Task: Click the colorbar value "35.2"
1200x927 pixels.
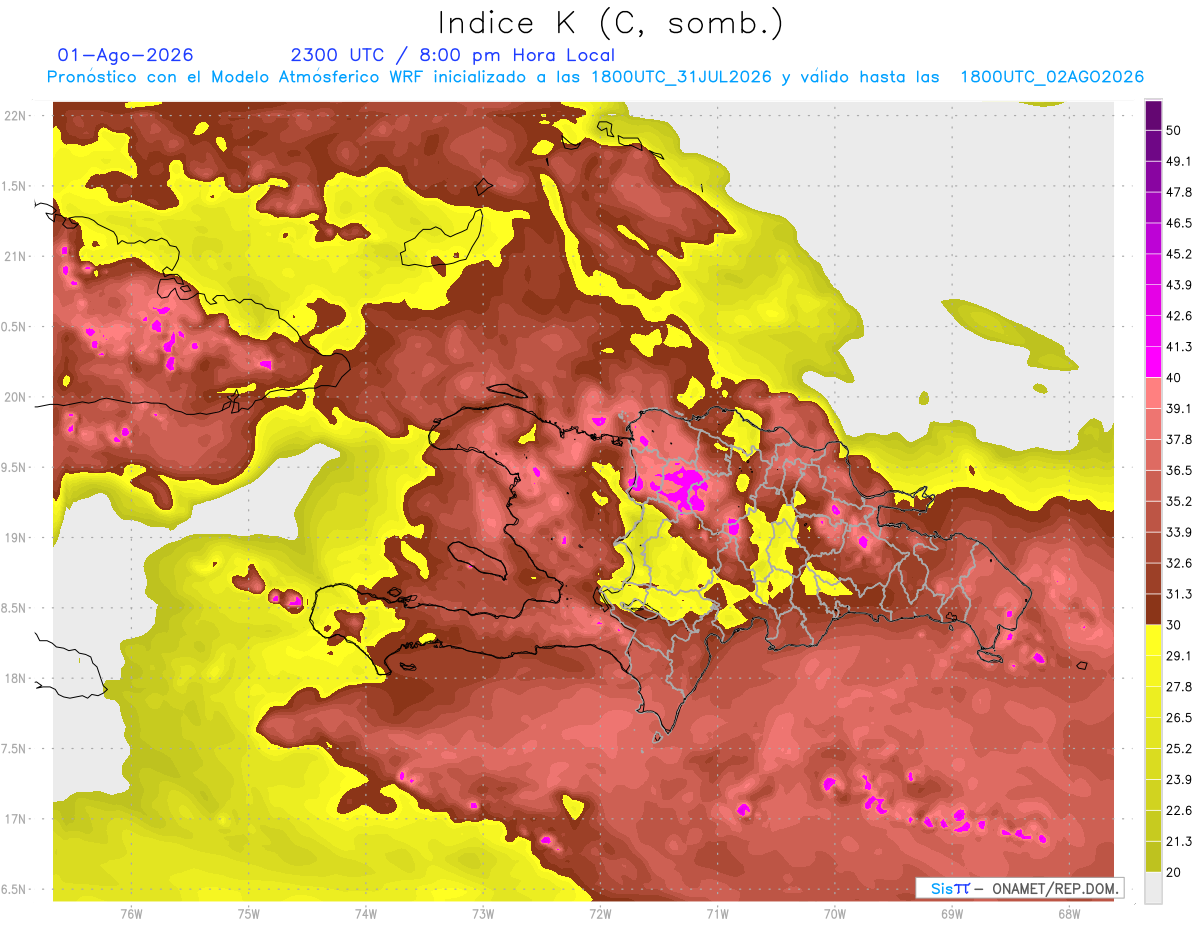Action: coord(1179,502)
